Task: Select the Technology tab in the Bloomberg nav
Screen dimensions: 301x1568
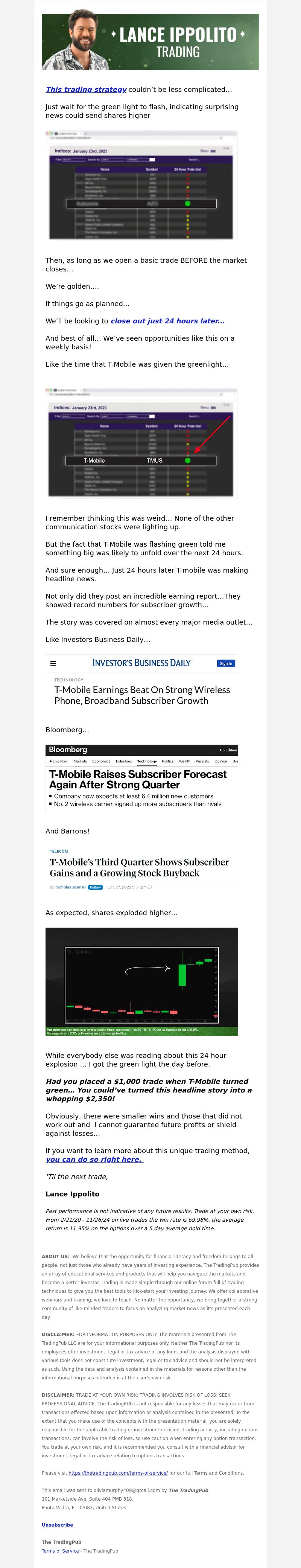Action: coord(146,762)
